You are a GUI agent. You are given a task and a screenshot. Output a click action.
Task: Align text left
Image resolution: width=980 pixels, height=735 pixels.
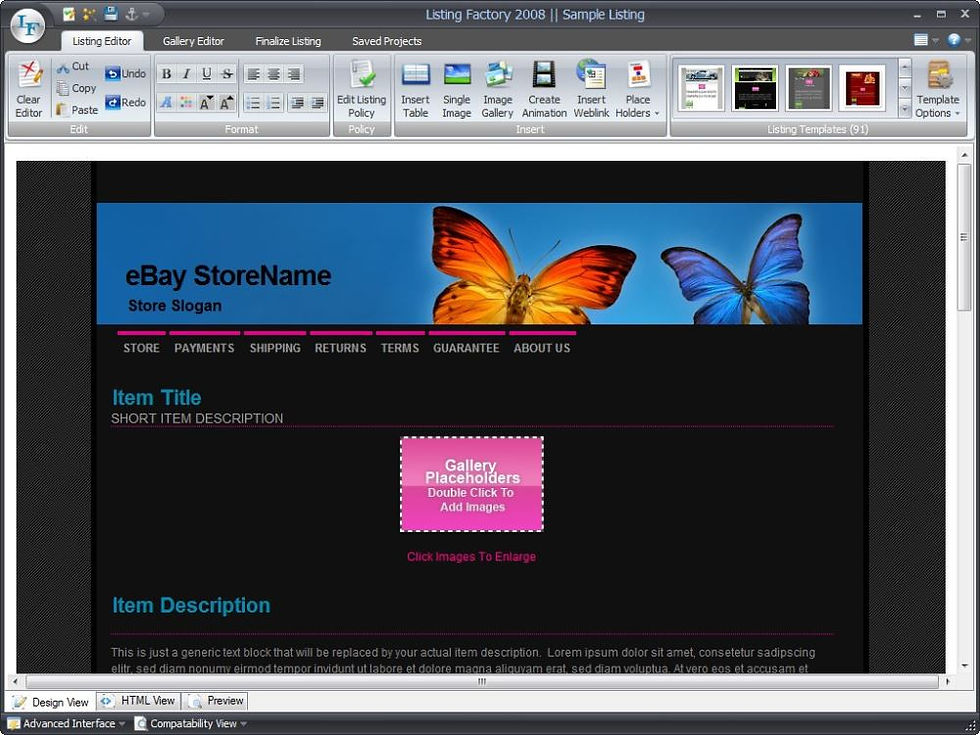point(253,74)
